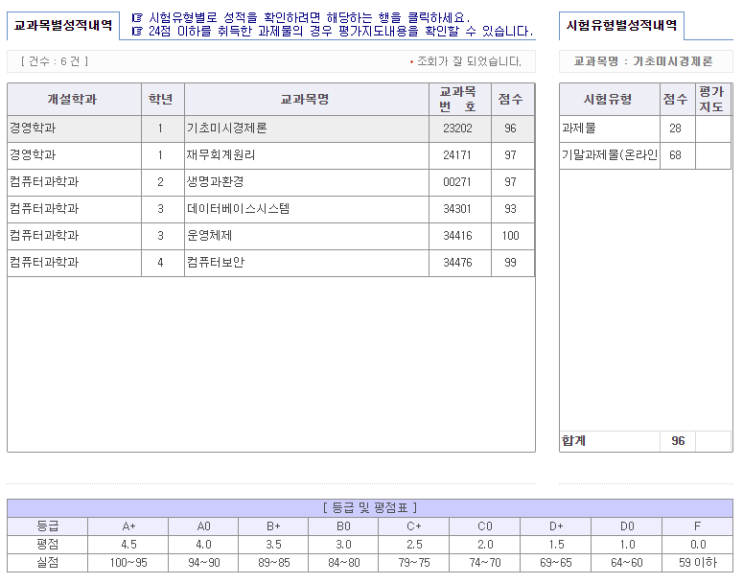
Task: Click the 100~95 score range cell
Action: click(128, 563)
